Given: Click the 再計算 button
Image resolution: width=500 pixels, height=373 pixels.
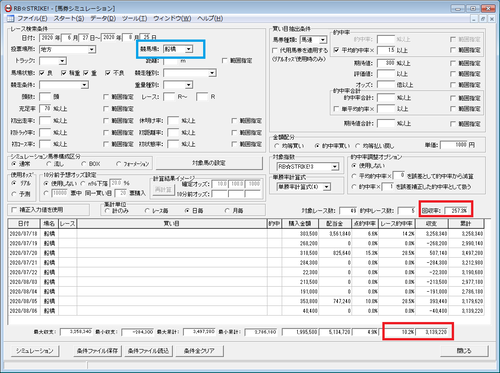Looking at the screenshot, I should click(163, 189).
